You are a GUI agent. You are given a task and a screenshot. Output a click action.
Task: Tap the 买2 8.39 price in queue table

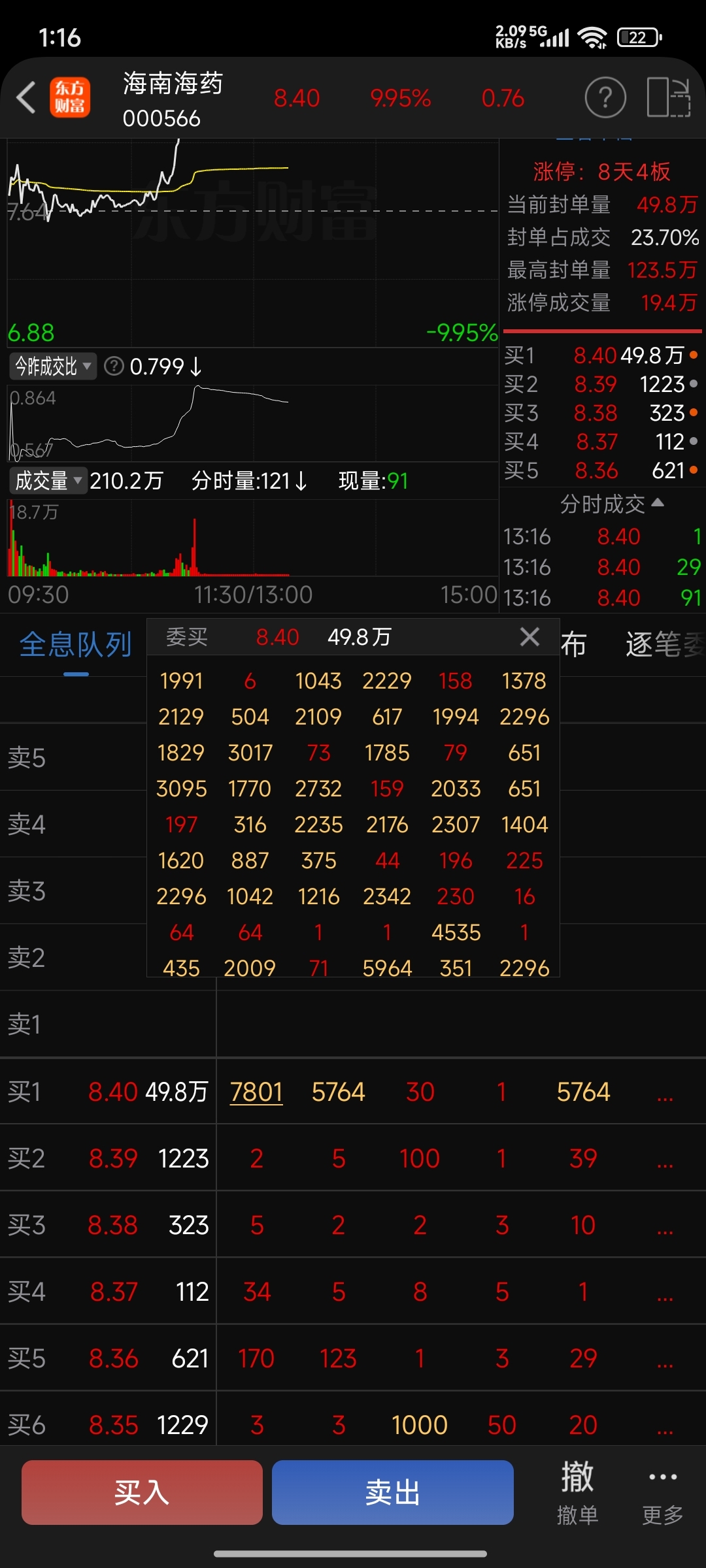(x=113, y=1159)
